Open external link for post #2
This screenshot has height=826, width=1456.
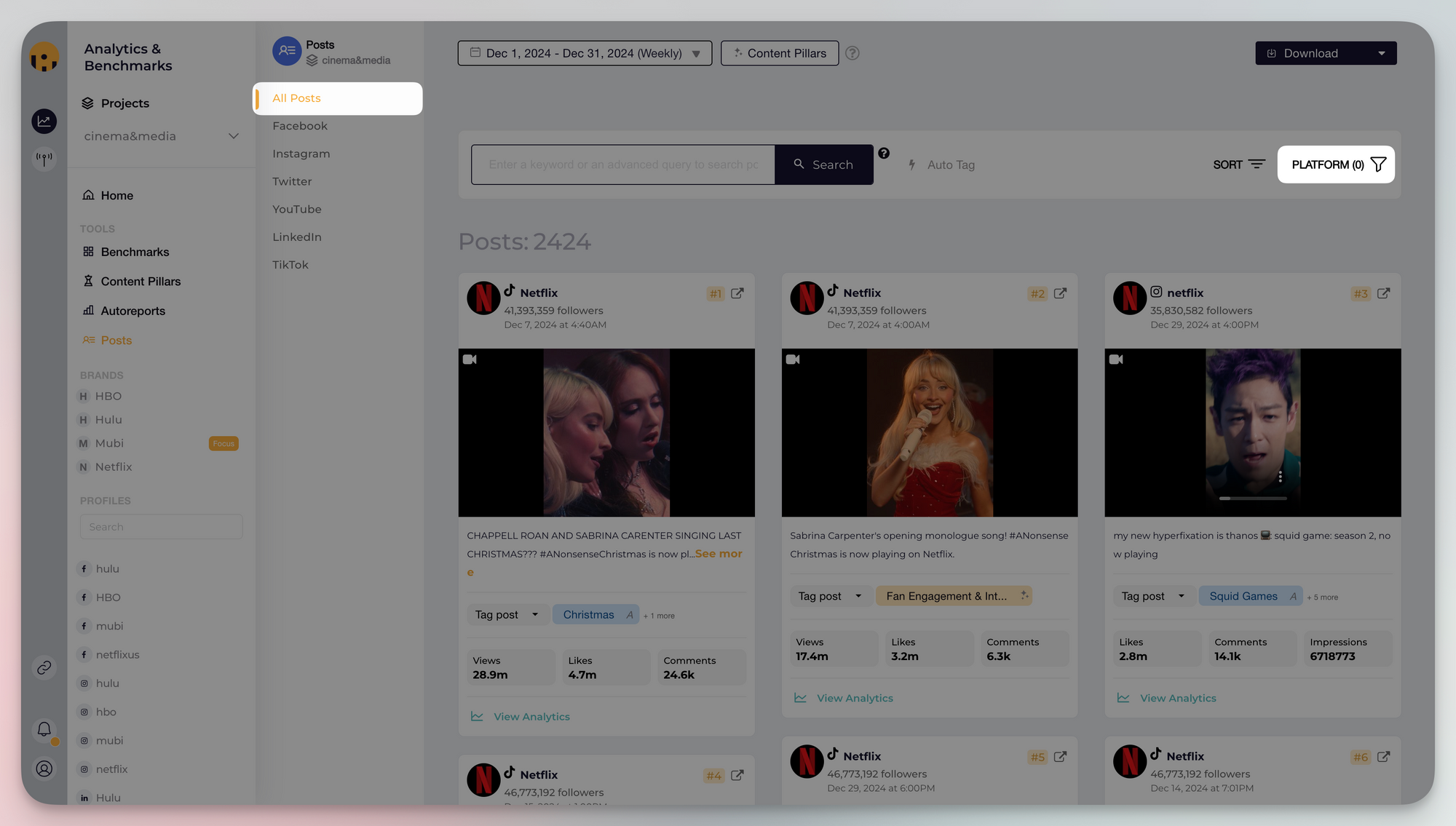1061,293
